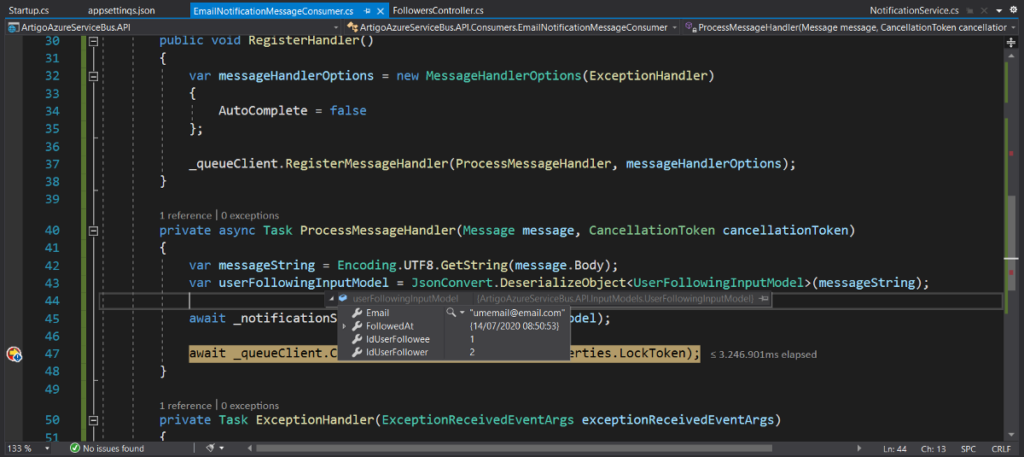Close the NotificationService.cs preview tab
The height and width of the screenshot is (457, 1024).
click(982, 11)
